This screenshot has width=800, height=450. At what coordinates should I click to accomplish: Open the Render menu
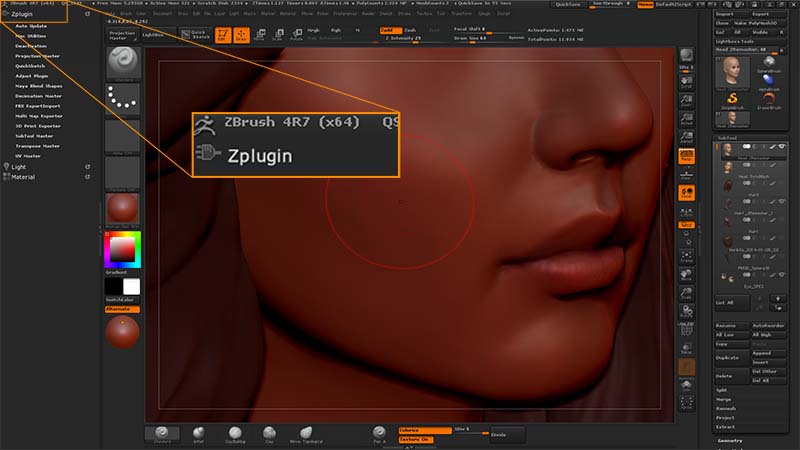click(368, 14)
